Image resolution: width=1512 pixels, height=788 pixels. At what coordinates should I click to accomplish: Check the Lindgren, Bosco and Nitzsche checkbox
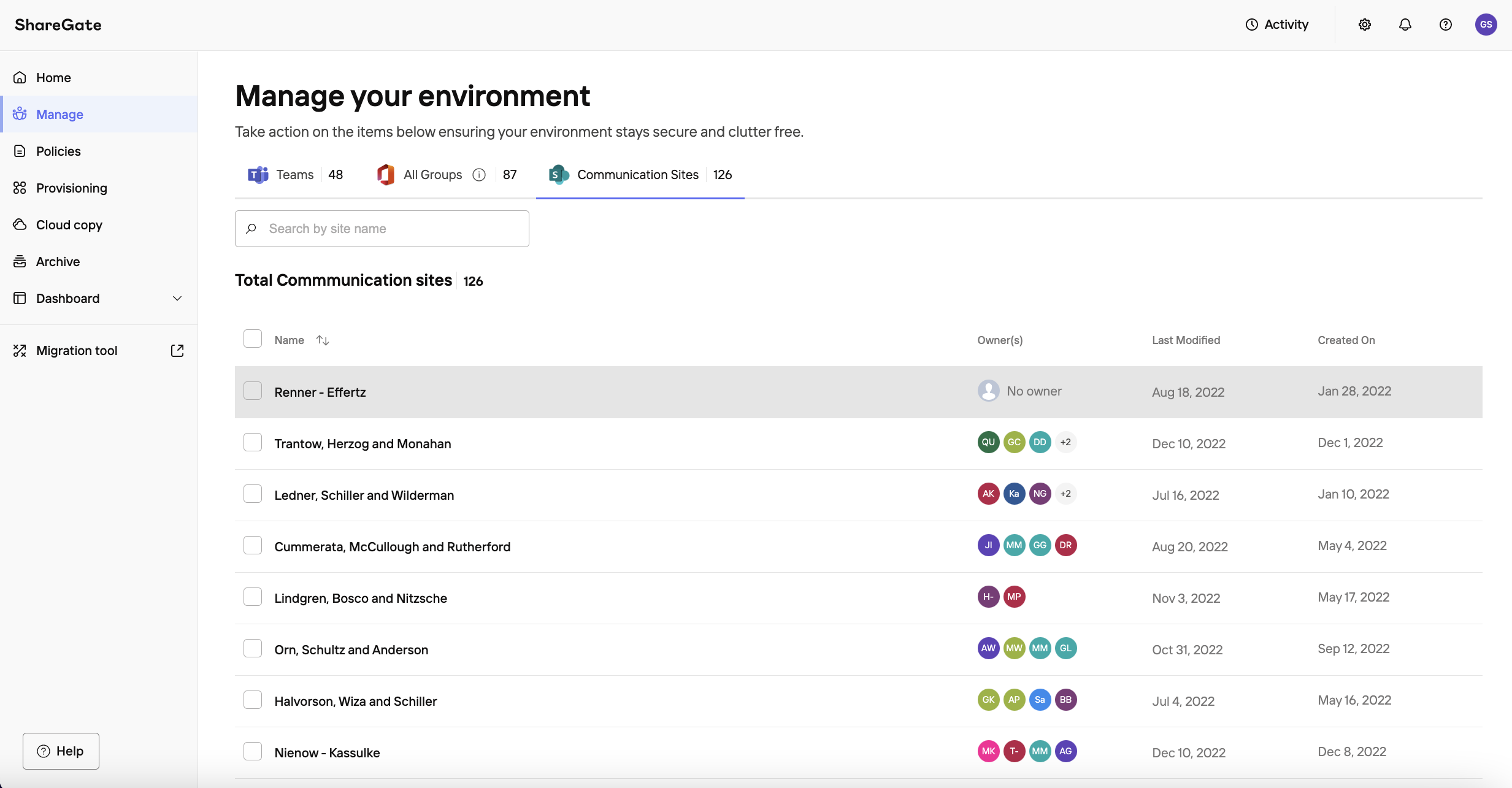pyautogui.click(x=253, y=597)
